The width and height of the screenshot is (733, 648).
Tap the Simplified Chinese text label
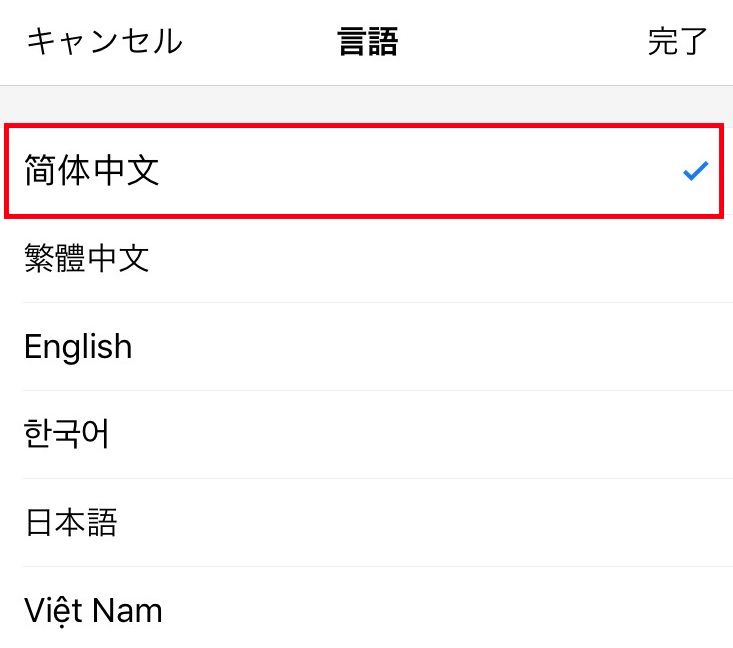point(92,171)
